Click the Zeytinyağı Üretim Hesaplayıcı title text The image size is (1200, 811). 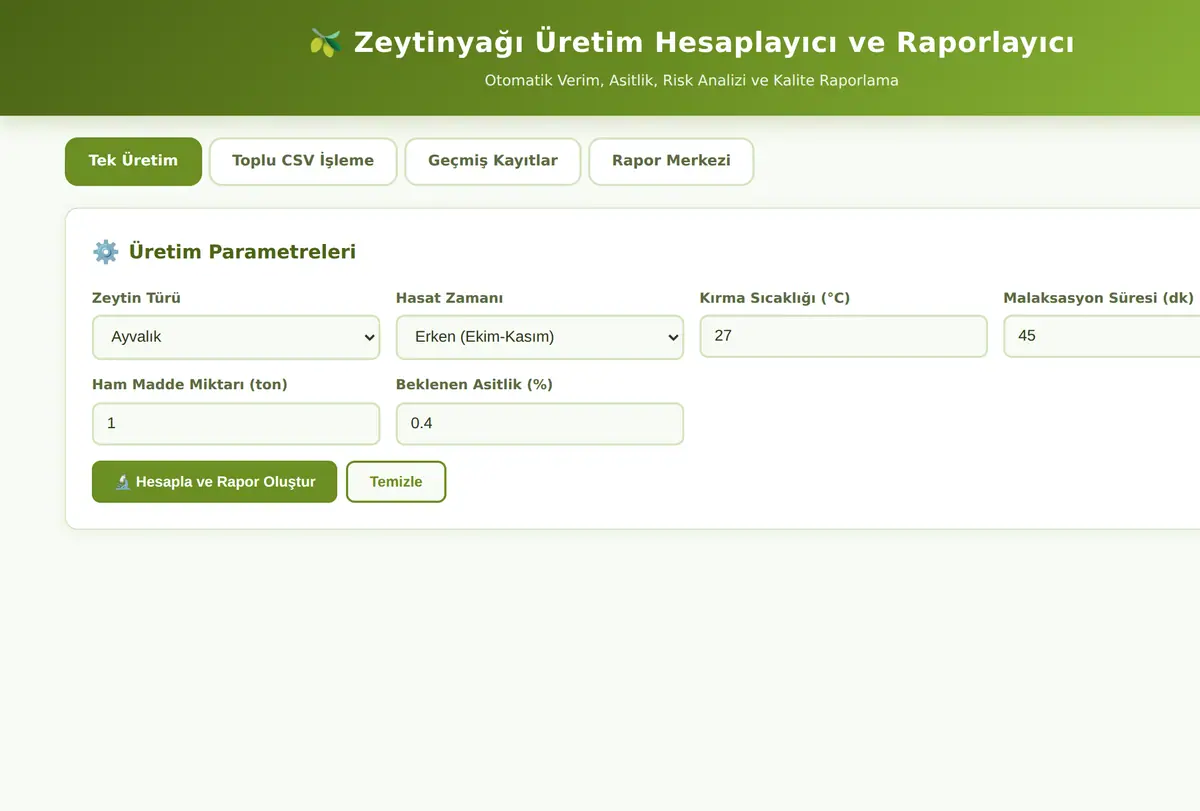(714, 43)
